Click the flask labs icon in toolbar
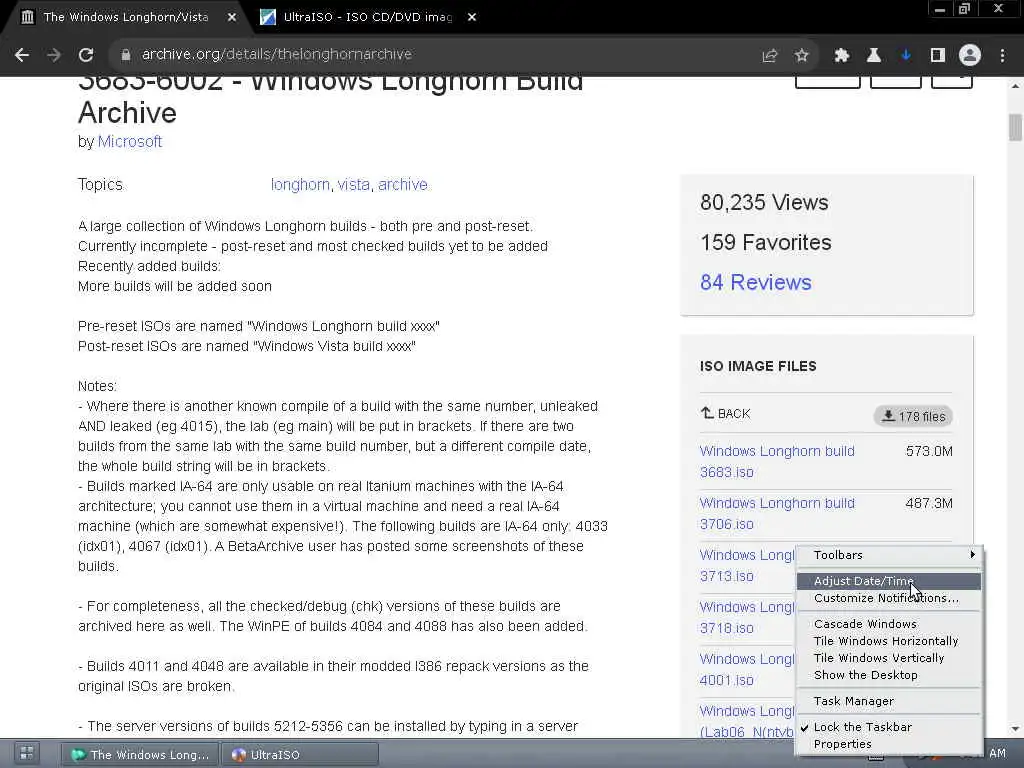This screenshot has height=768, width=1024. 874,56
